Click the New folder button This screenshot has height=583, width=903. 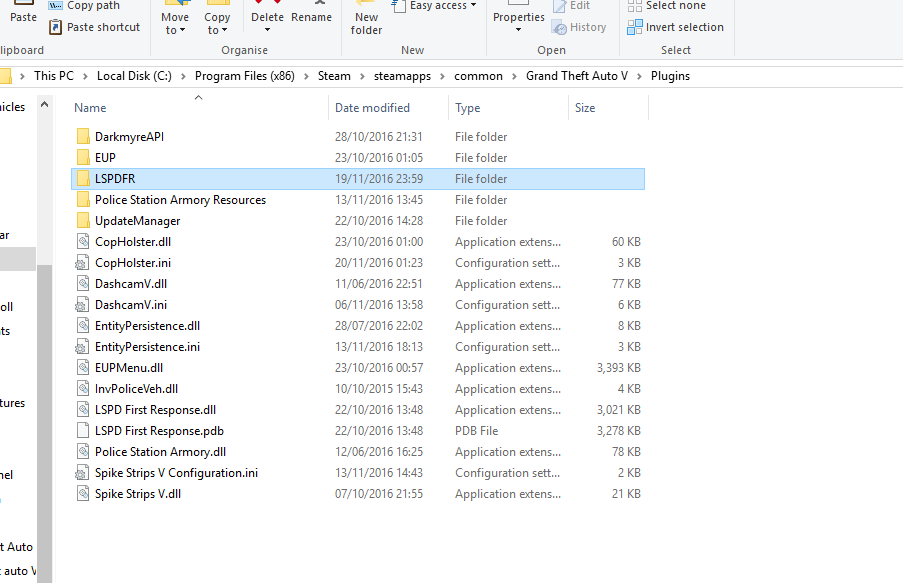[x=366, y=19]
